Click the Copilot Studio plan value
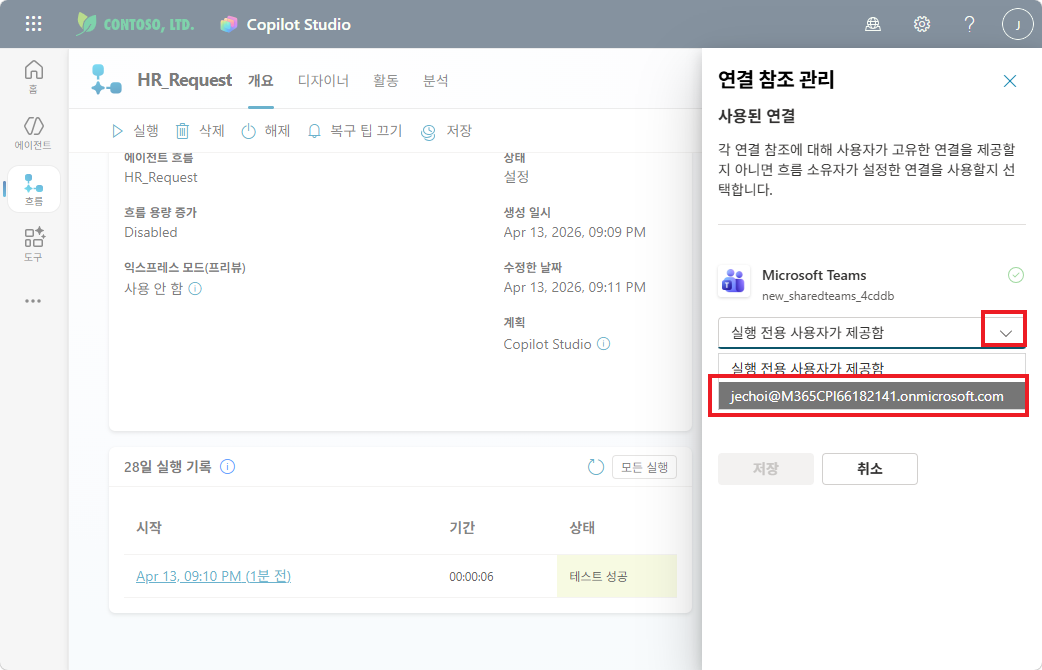 pyautogui.click(x=548, y=344)
